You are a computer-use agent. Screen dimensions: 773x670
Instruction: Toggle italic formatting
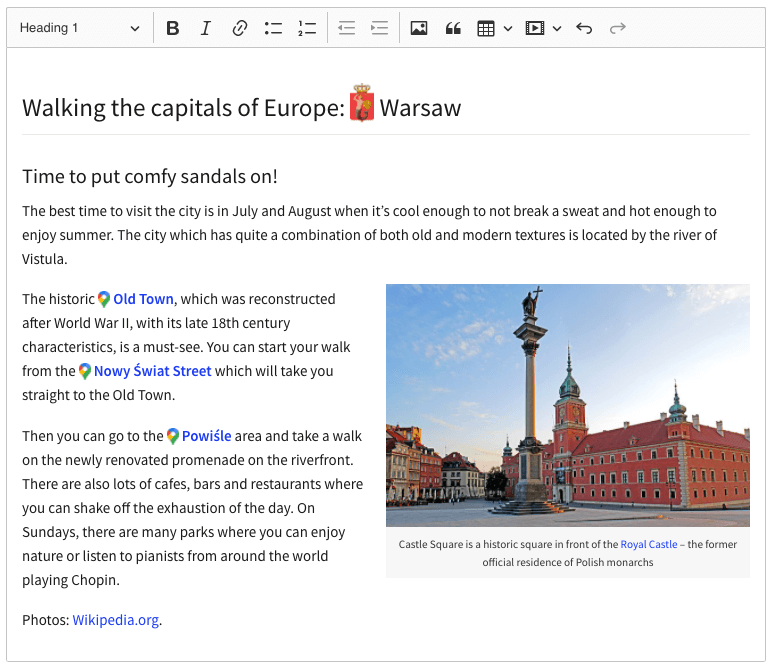coord(206,28)
